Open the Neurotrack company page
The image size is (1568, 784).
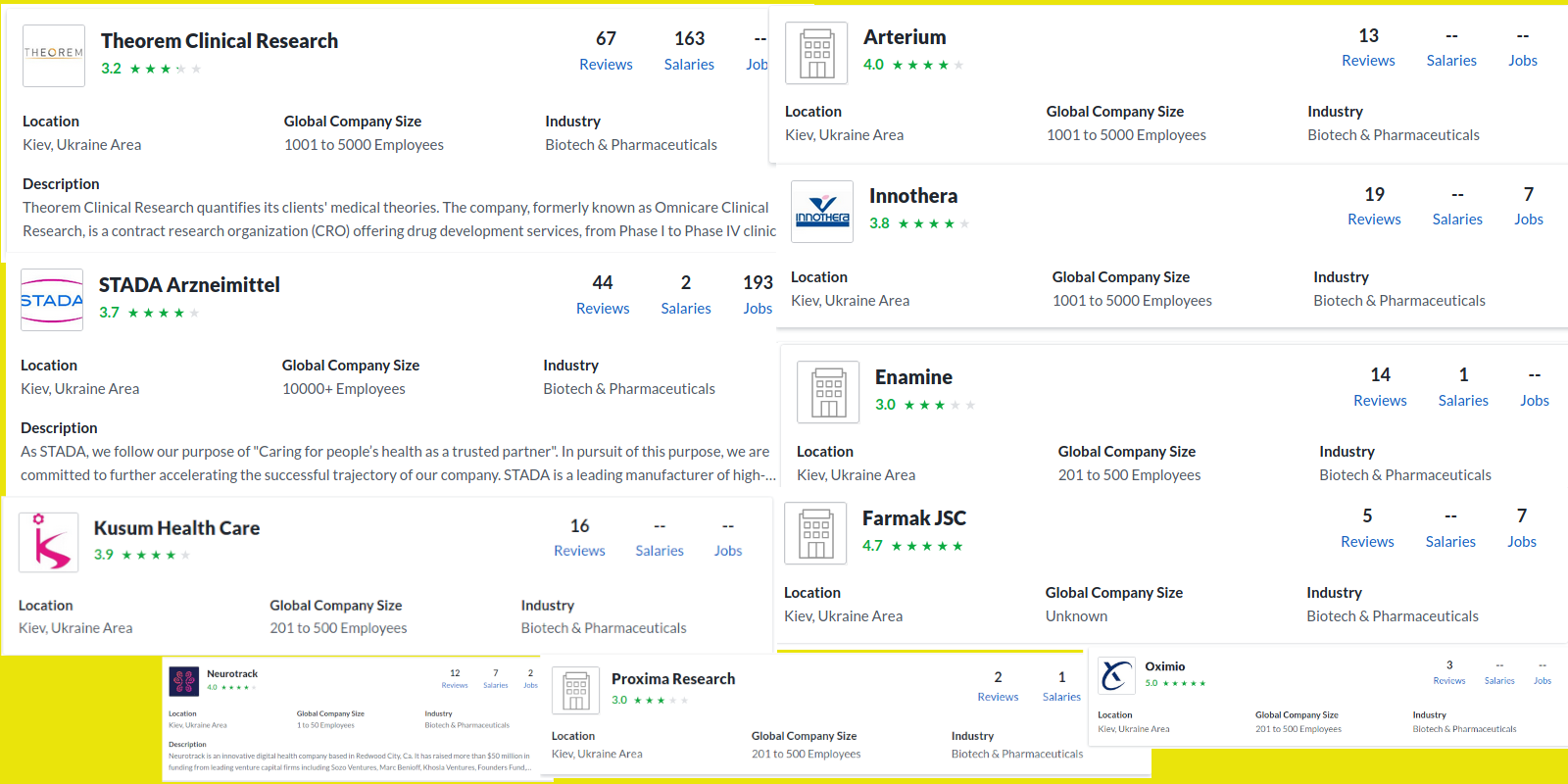[232, 674]
